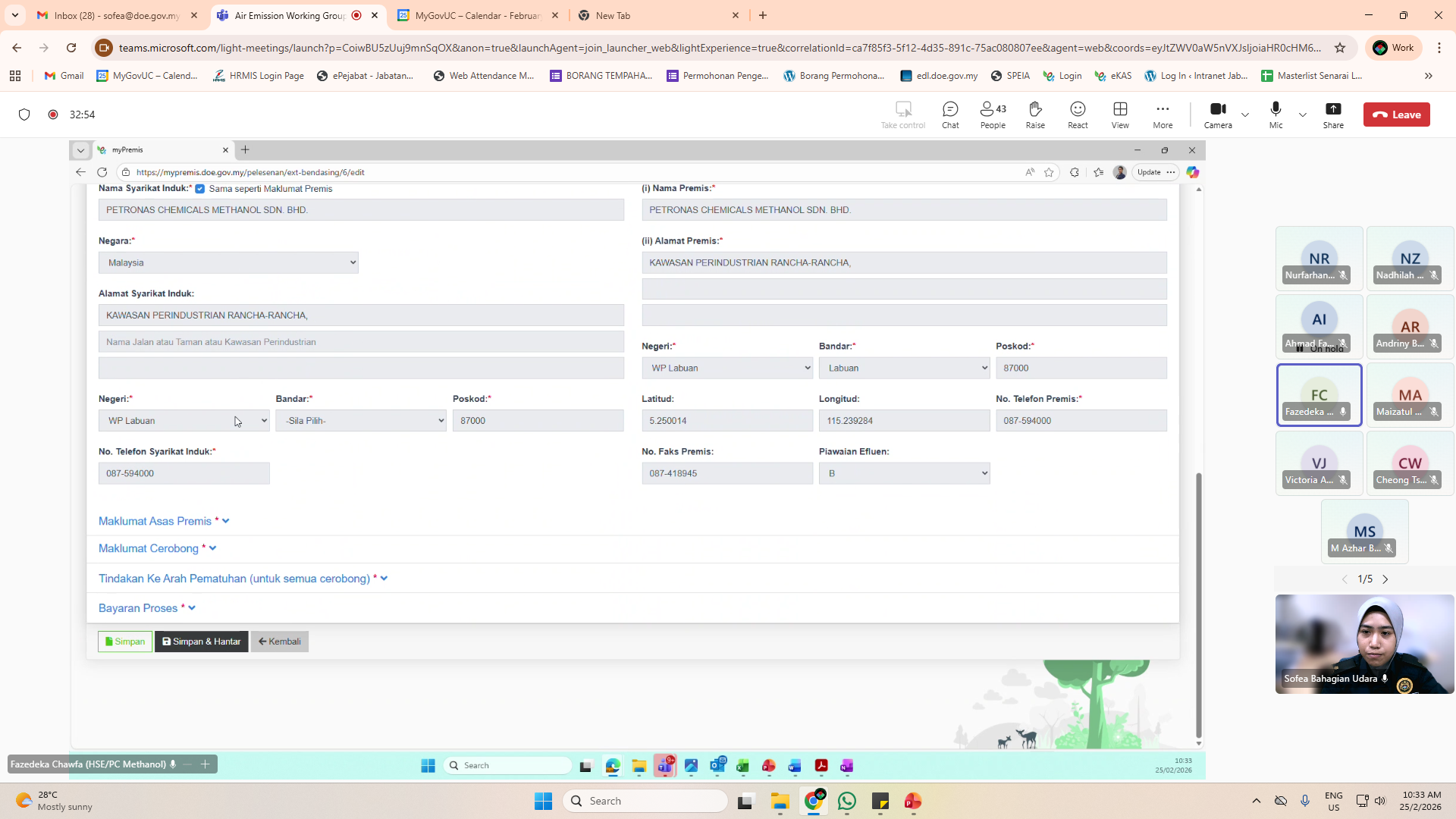
Task: Click shared window back arrow
Action: pos(81,172)
